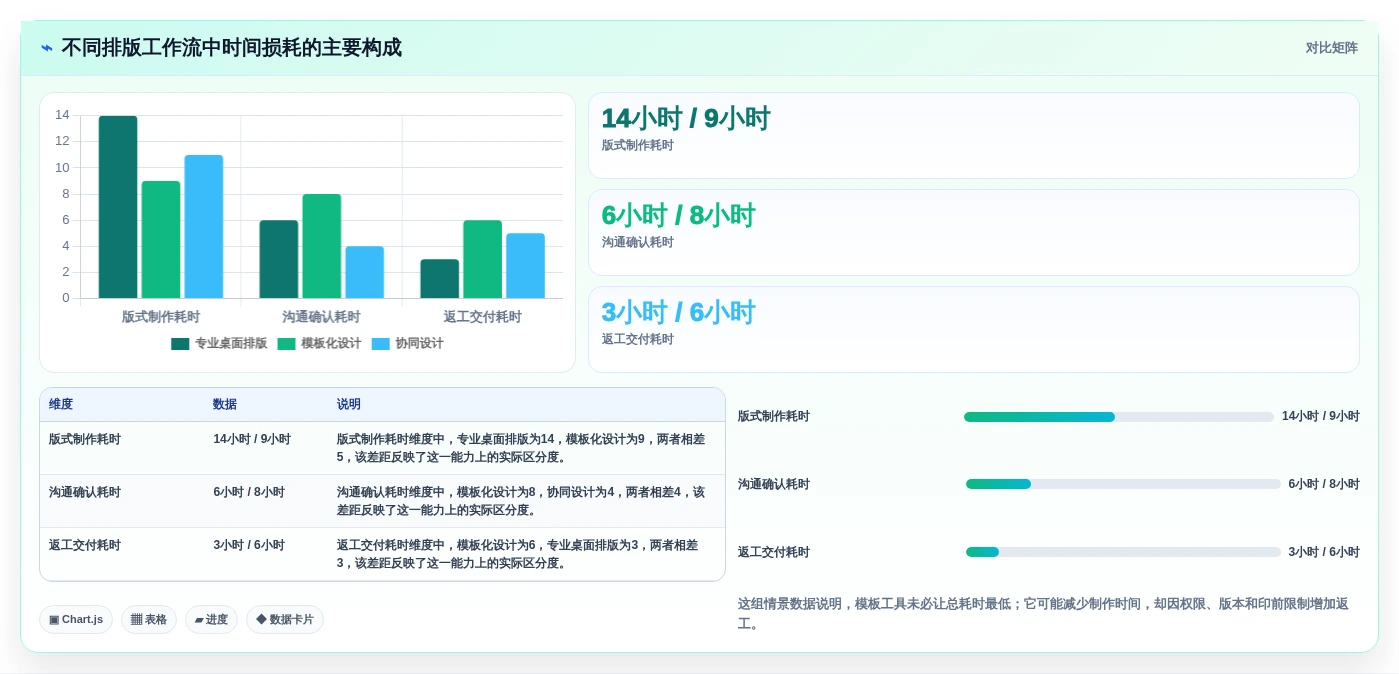Click the 协同设计 bar in 沟通确认耗时 group
This screenshot has height=674, width=1399.
[x=365, y=272]
